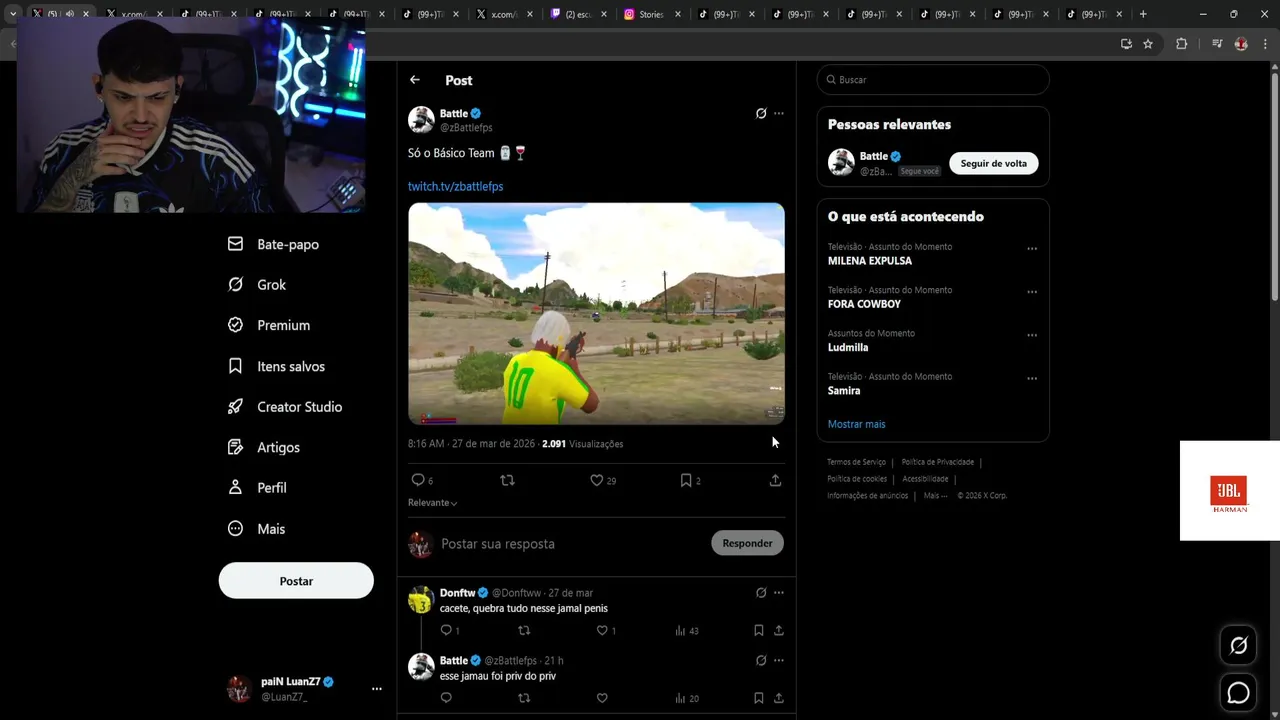
Task: Reply to Battle's comment 'esse jamau foi priv'
Action: (446, 698)
